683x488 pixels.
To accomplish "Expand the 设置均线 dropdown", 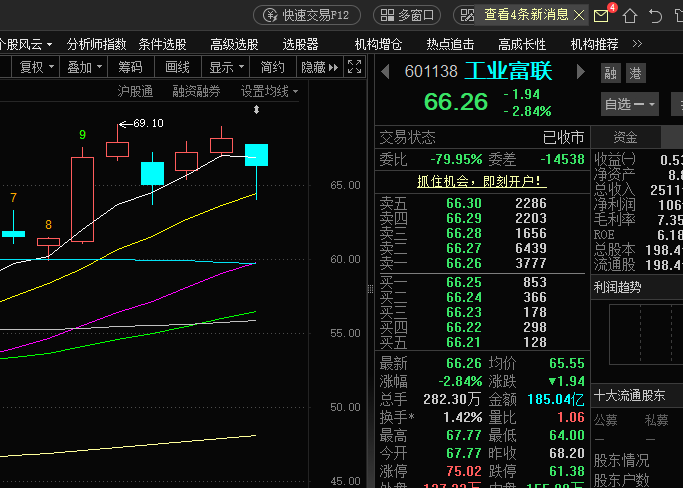I will (270, 91).
